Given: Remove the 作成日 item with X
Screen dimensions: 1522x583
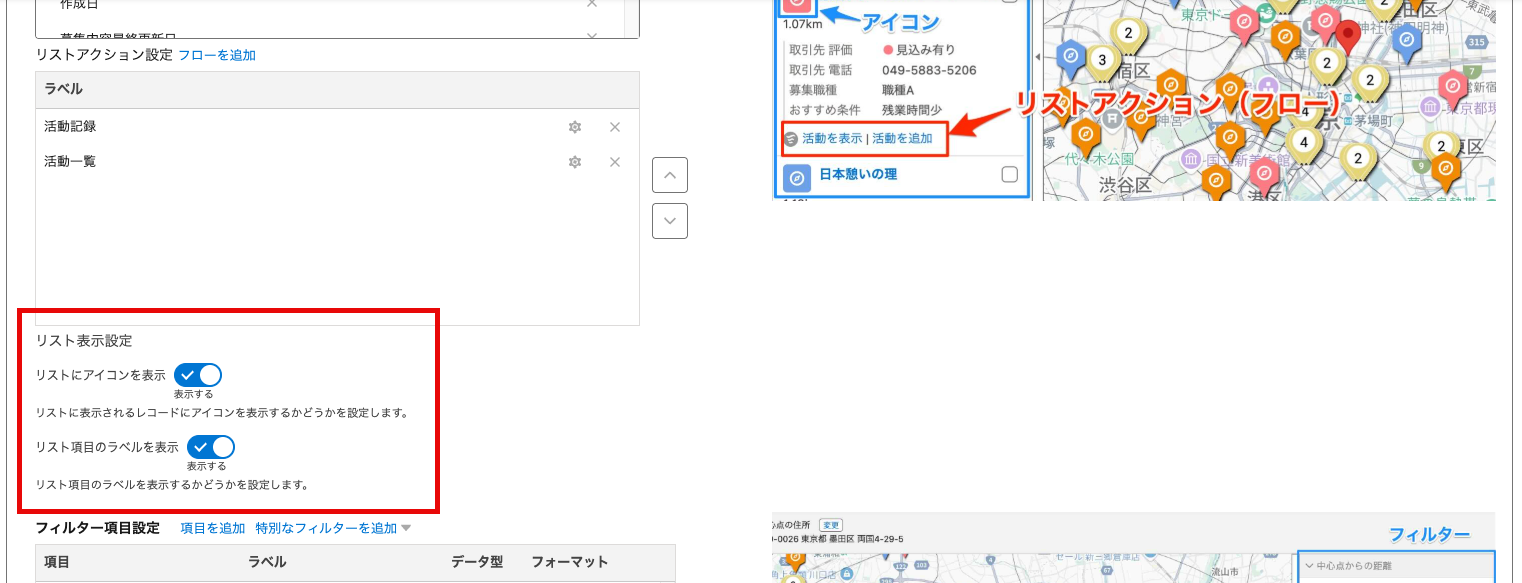Looking at the screenshot, I should (x=592, y=4).
